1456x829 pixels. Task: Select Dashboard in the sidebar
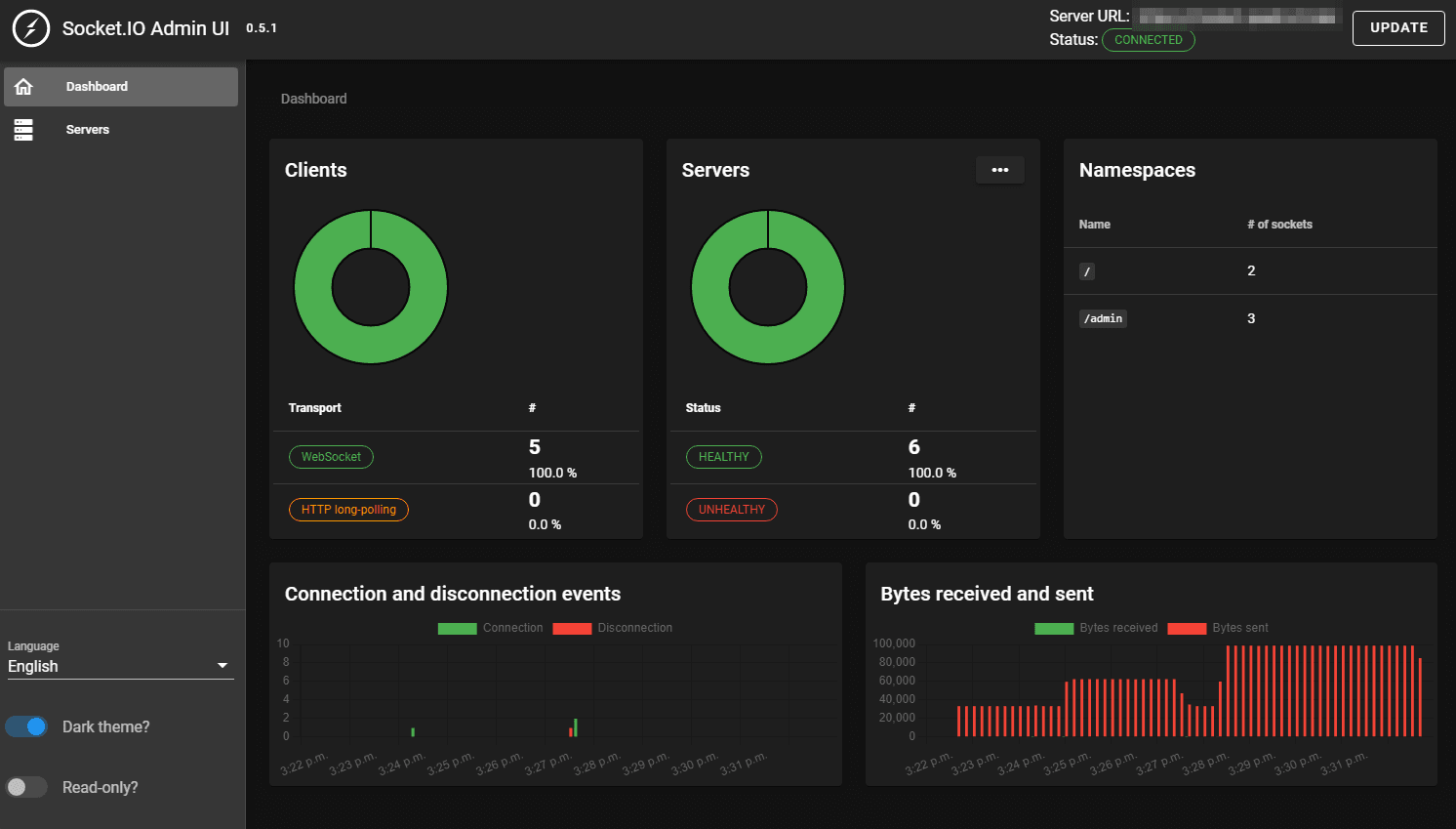click(97, 86)
